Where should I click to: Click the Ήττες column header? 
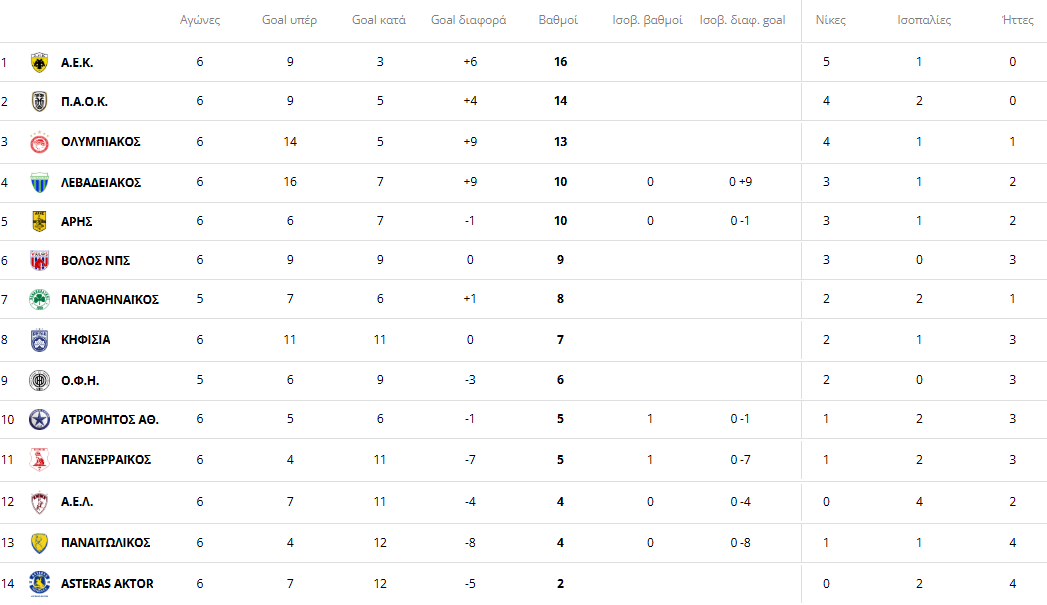tap(1018, 20)
